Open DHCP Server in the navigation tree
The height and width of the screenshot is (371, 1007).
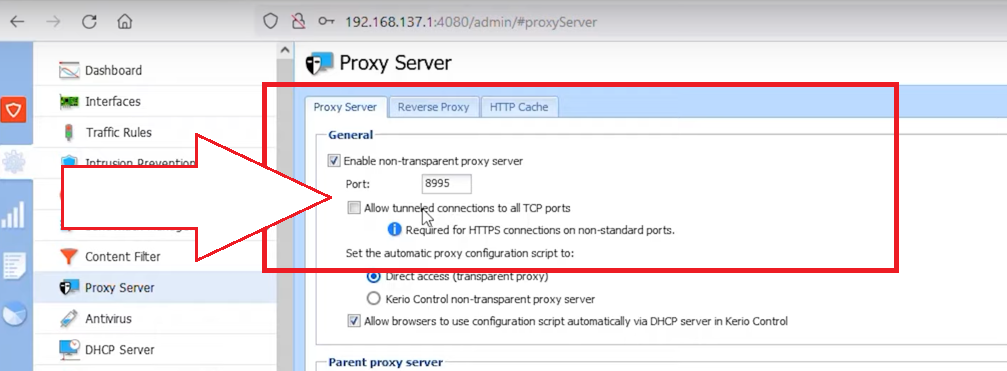pos(120,350)
